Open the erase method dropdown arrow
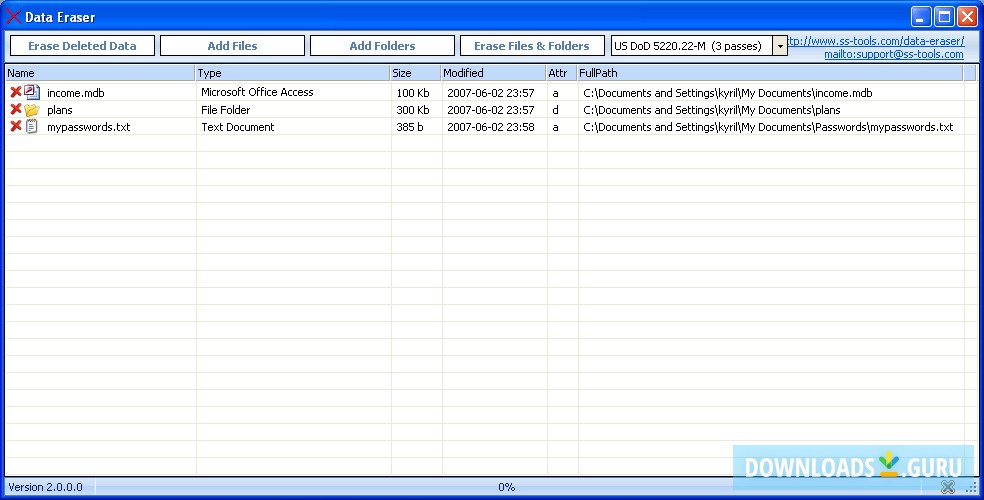The width and height of the screenshot is (984, 500). (x=780, y=46)
